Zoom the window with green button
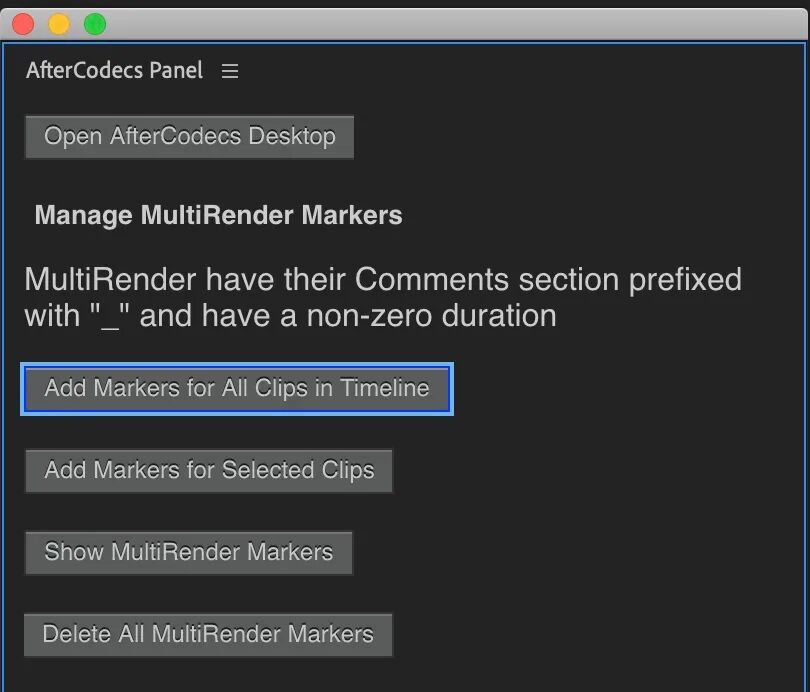This screenshot has width=810, height=692. [x=95, y=24]
